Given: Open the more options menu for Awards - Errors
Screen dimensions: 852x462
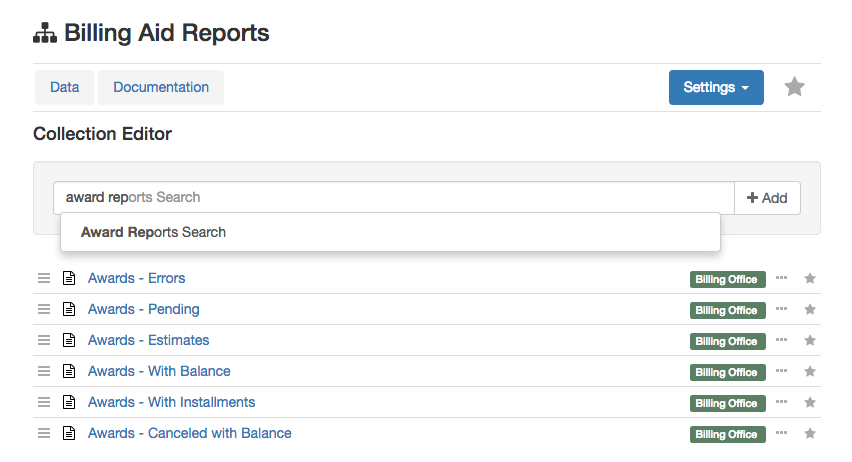Looking at the screenshot, I should tap(781, 278).
